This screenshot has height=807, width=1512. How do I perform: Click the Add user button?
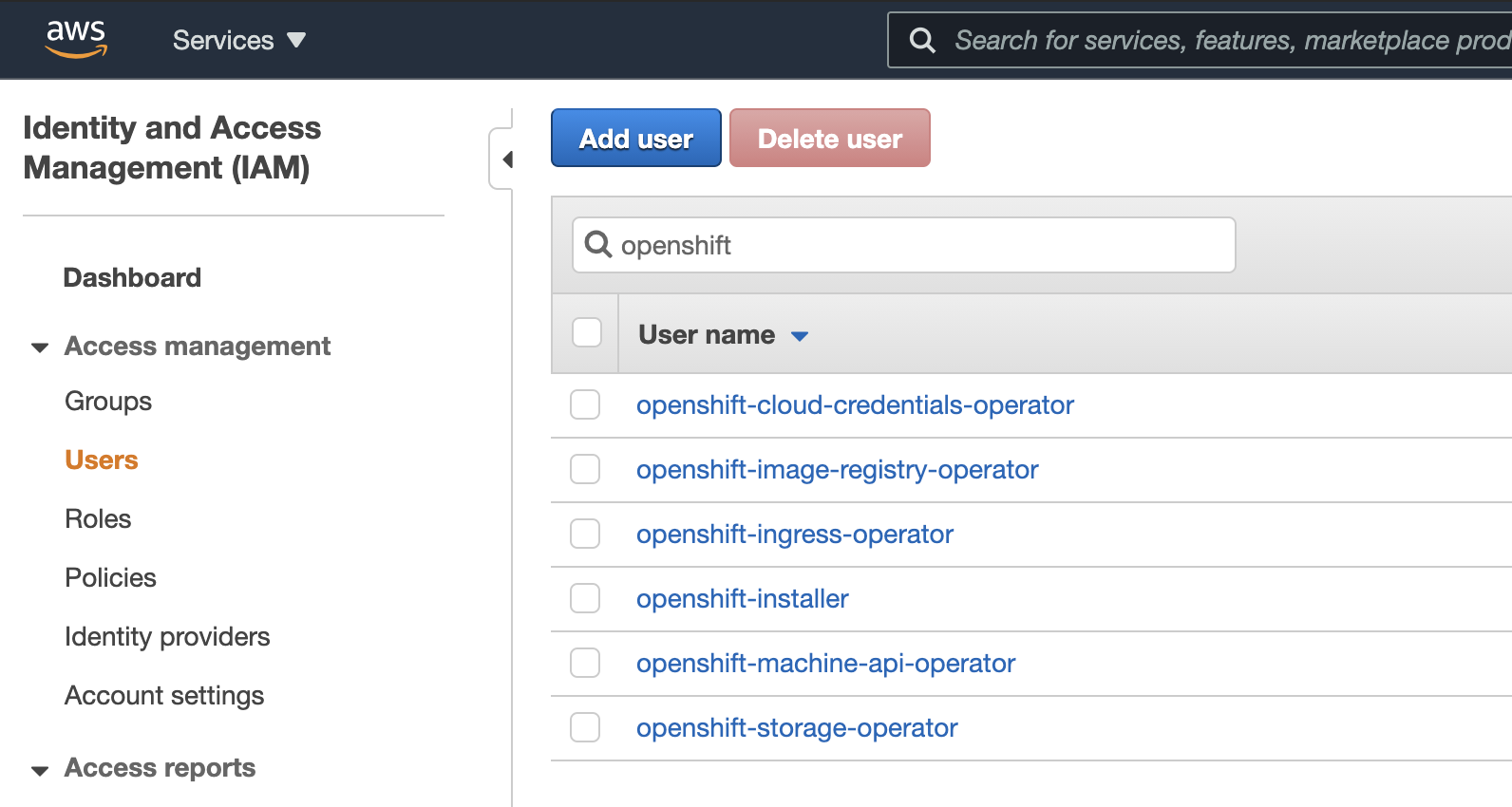[636, 138]
